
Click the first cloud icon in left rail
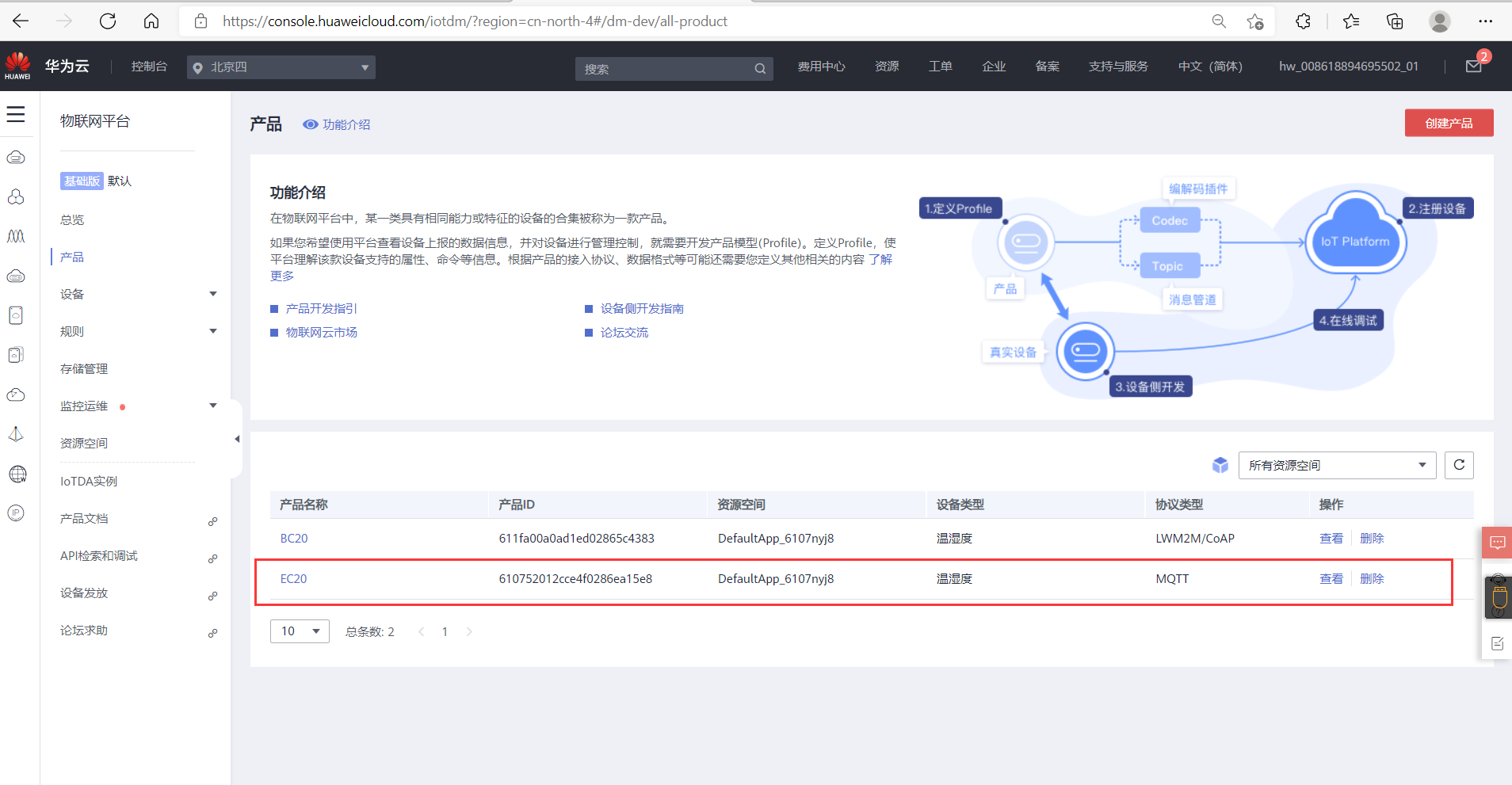coord(16,157)
